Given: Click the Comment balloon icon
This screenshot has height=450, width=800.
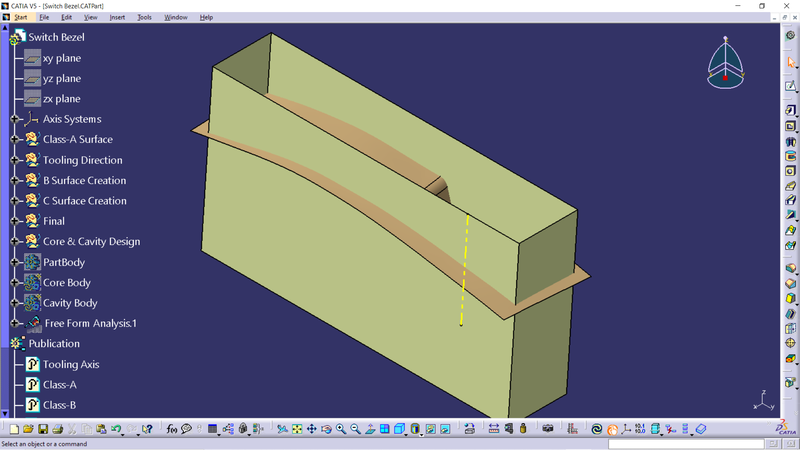Looking at the screenshot, I should pyautogui.click(x=186, y=429).
